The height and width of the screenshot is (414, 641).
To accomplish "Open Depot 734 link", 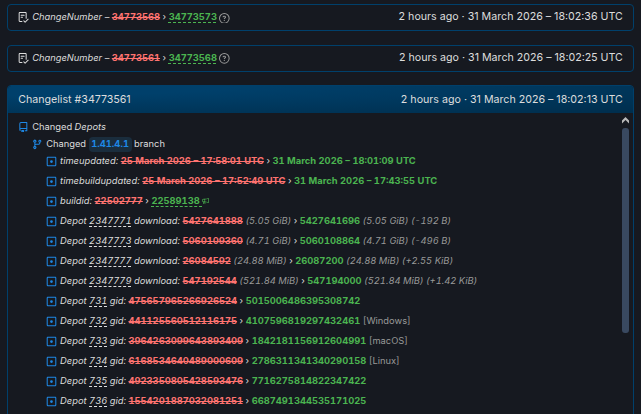I will click(98, 361).
